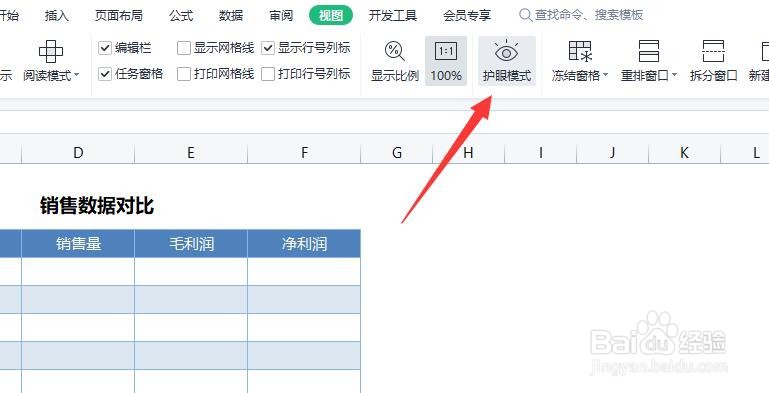Click the 拆分窗口 label
The width and height of the screenshot is (769, 393).
(x=714, y=76)
